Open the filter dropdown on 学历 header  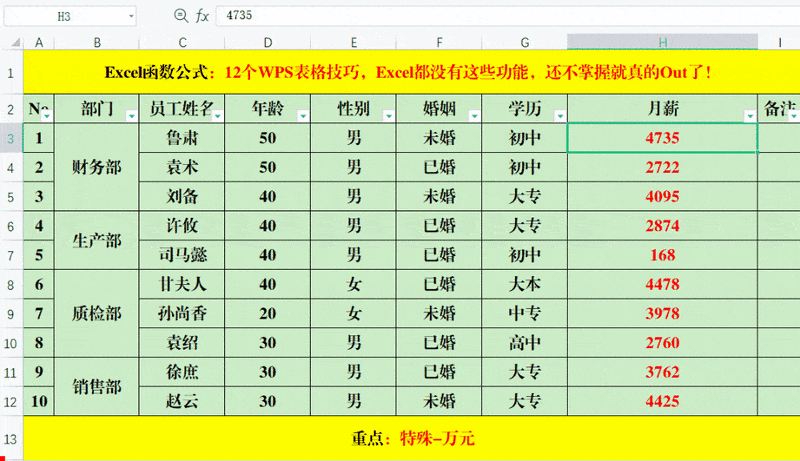tap(560, 116)
